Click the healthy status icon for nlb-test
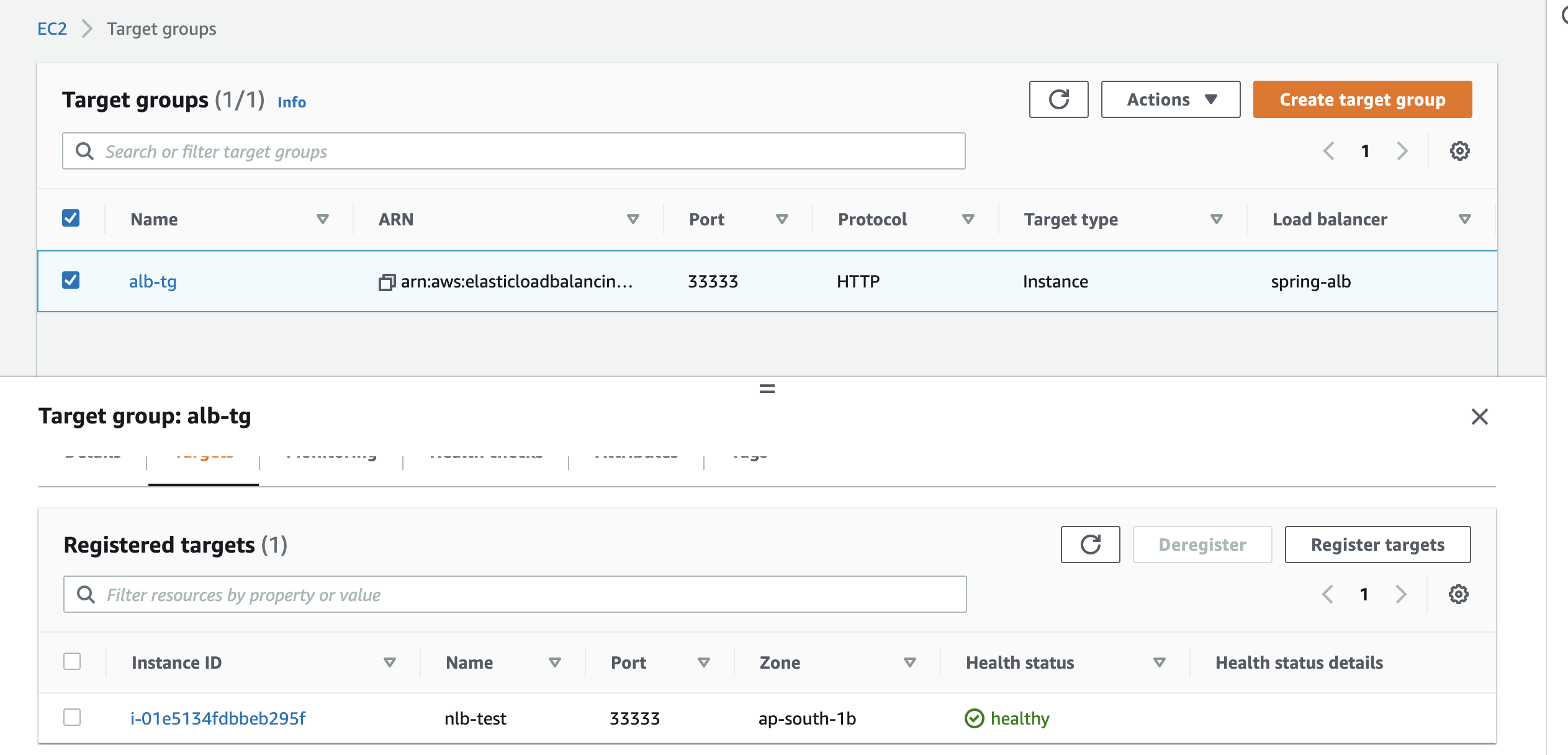This screenshot has width=1568, height=755. (976, 718)
